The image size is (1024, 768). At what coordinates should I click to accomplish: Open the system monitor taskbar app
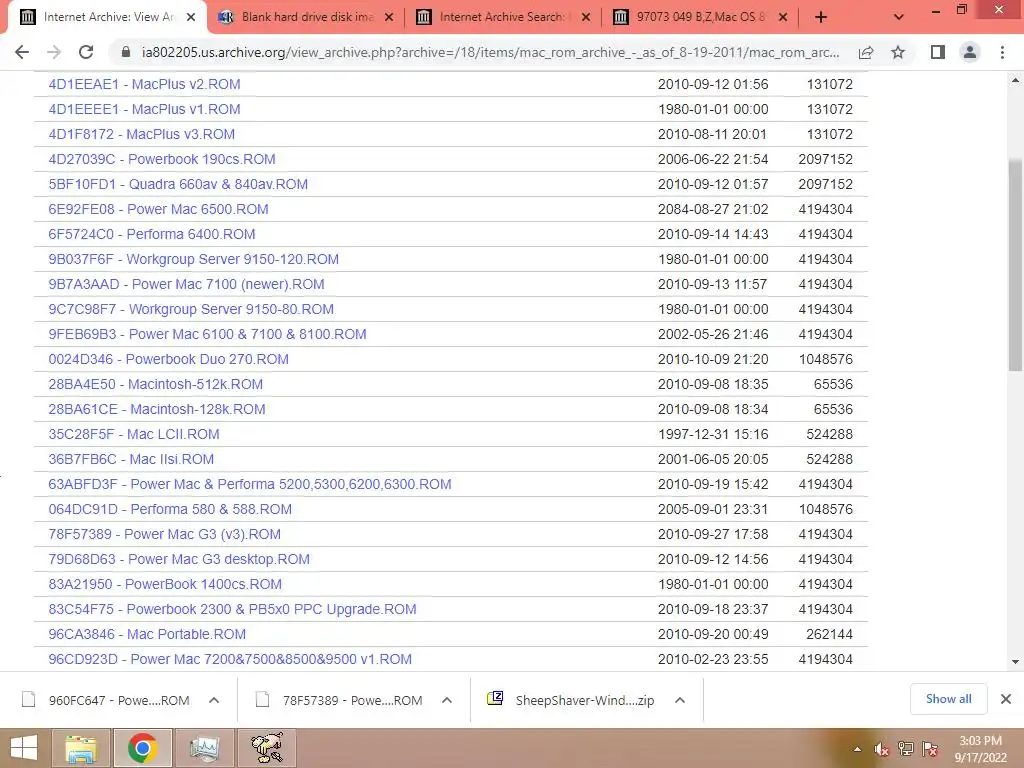(205, 748)
